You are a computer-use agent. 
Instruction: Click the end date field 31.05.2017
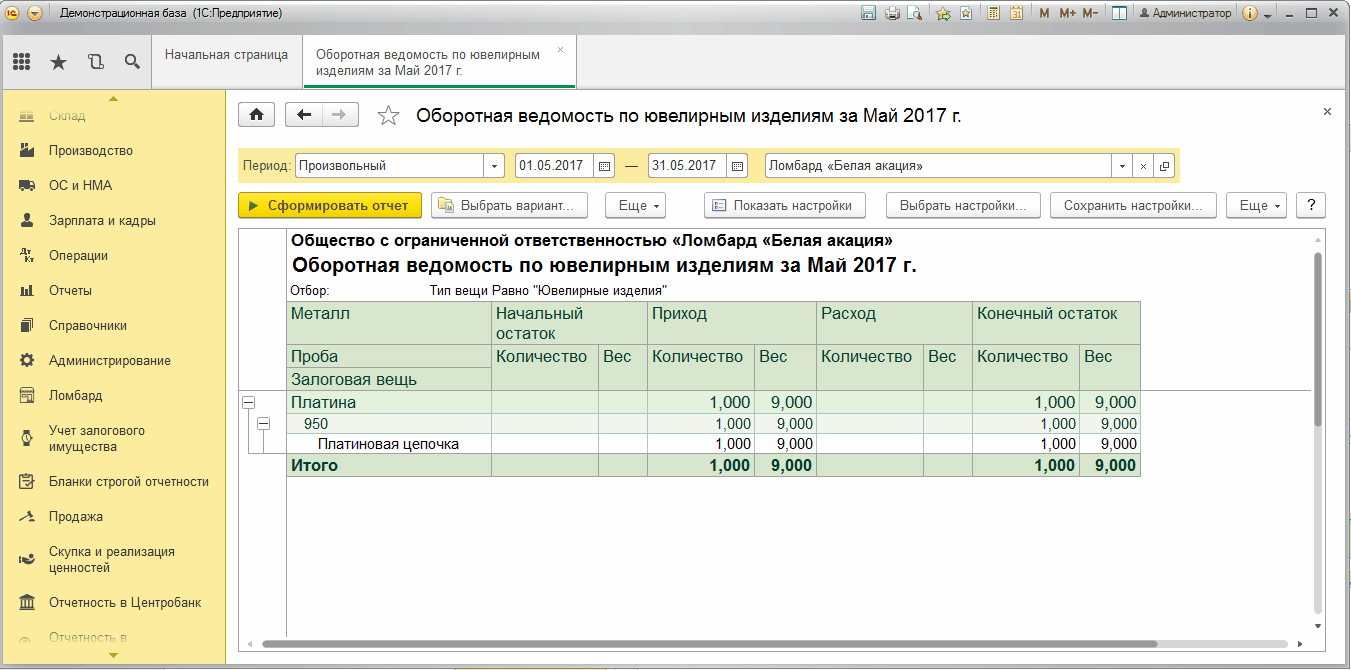[687, 166]
